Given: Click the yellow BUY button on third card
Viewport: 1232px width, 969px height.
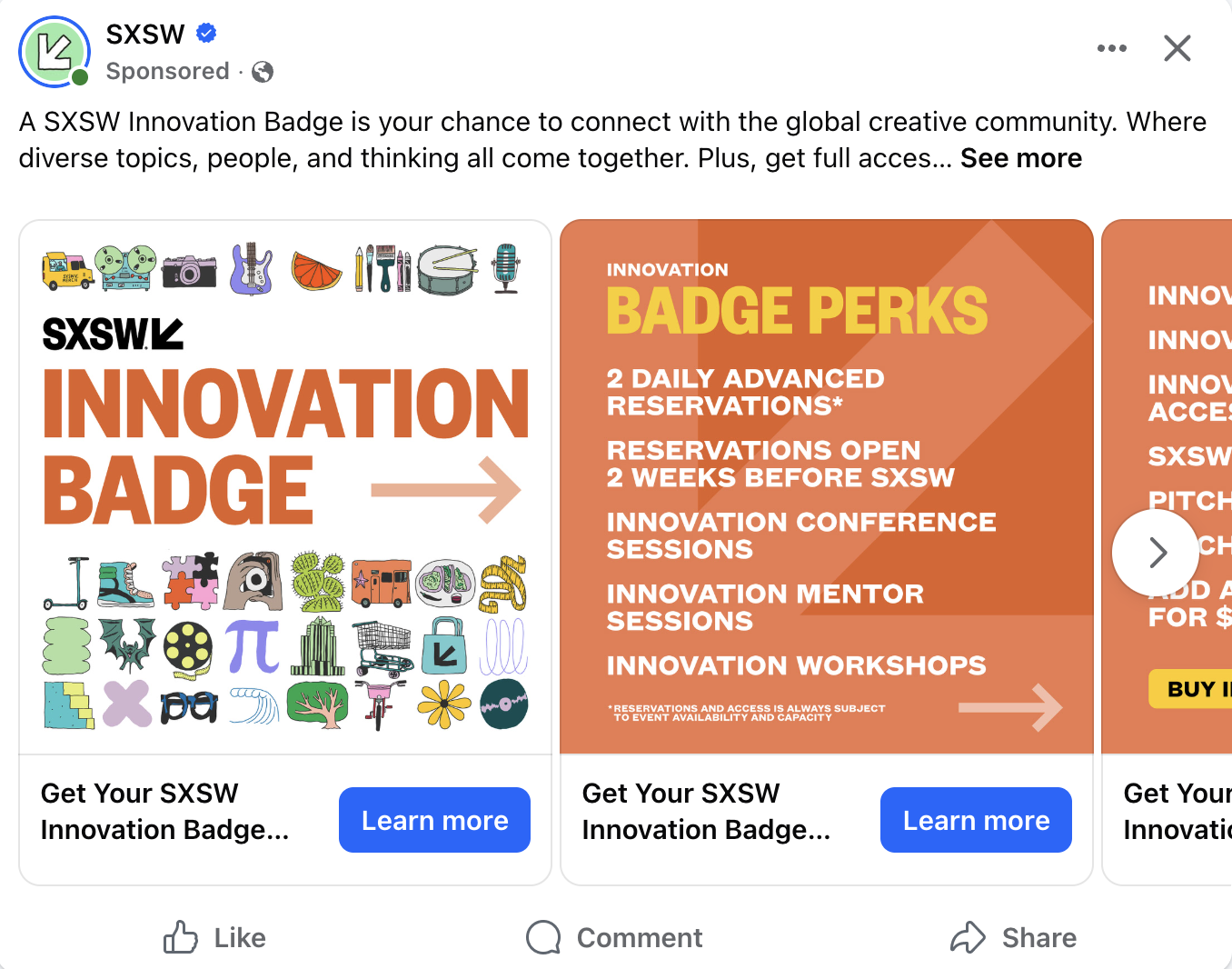Looking at the screenshot, I should pos(1192,689).
